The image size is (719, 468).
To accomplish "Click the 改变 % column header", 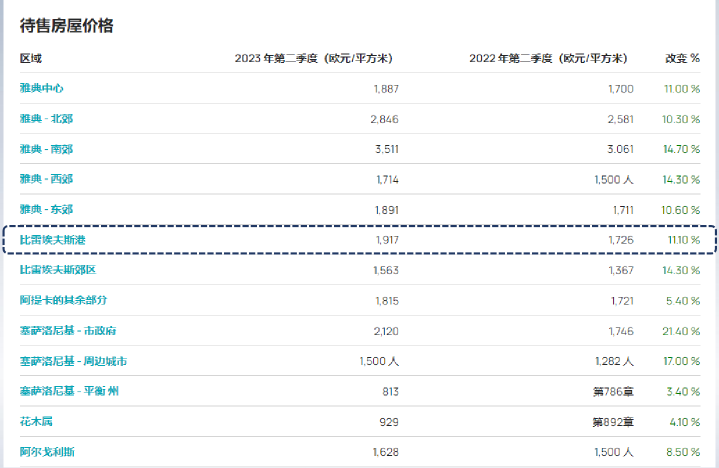I will tap(682, 59).
